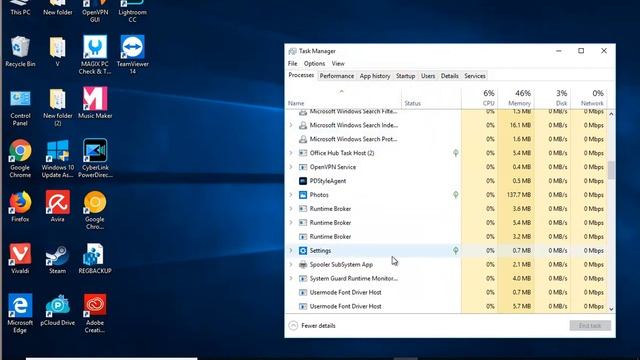Viewport: 640px width, 360px height.
Task: Expand the Microsoft Windows Search Indexer process
Action: pos(291,125)
